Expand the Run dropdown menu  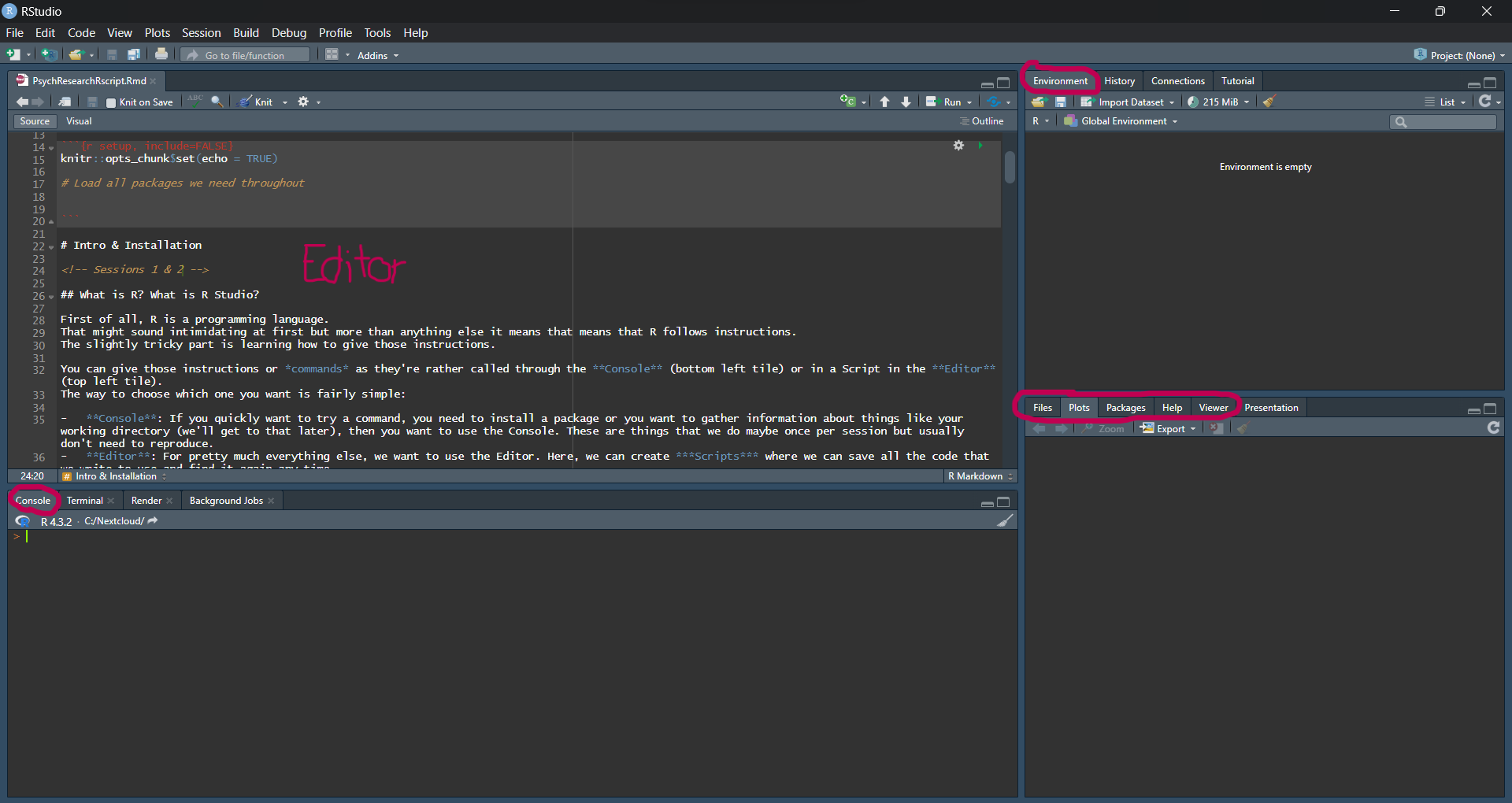pyautogui.click(x=969, y=102)
